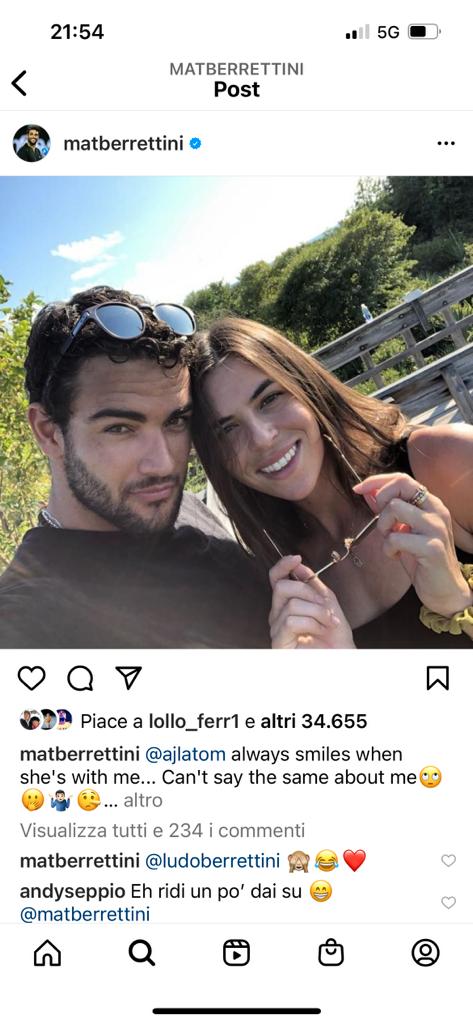Screen dimensions: 473x1024
Task: Open matberrettini profile picture avatar
Action: 31,144
